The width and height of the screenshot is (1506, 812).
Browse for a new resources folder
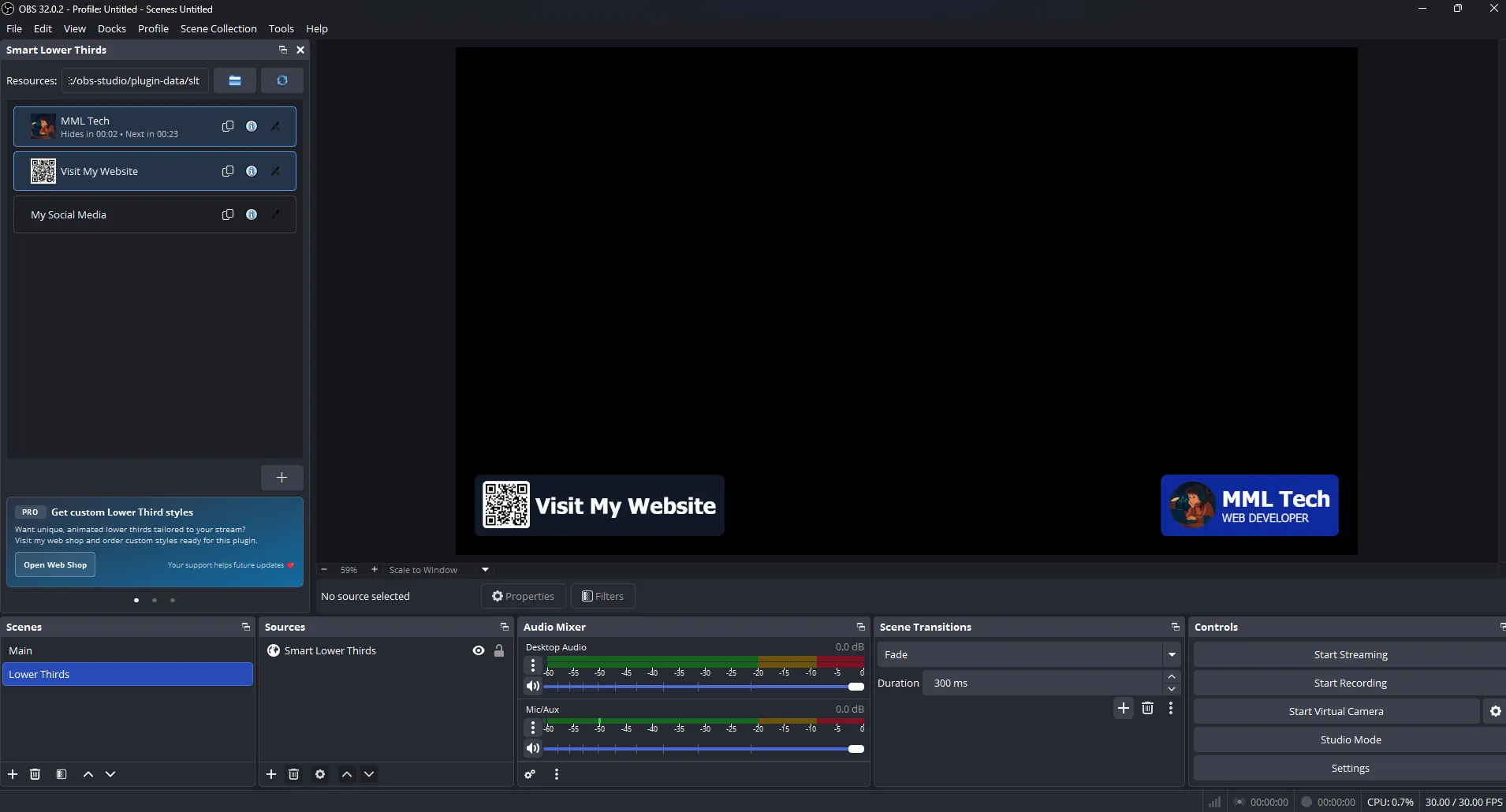point(235,80)
